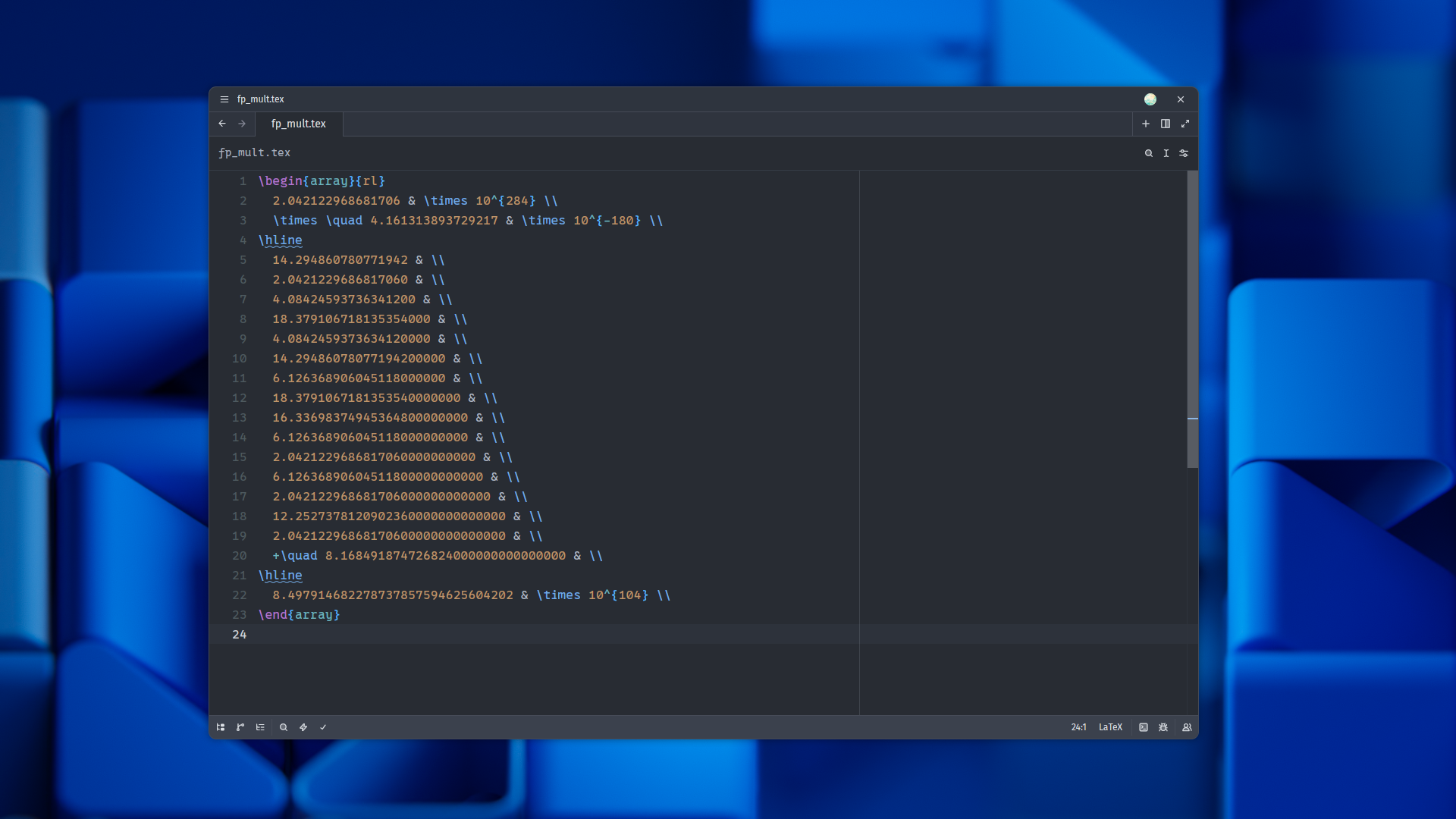Toggle selections menu text-cursor icon
The width and height of the screenshot is (1456, 819).
[x=1166, y=153]
